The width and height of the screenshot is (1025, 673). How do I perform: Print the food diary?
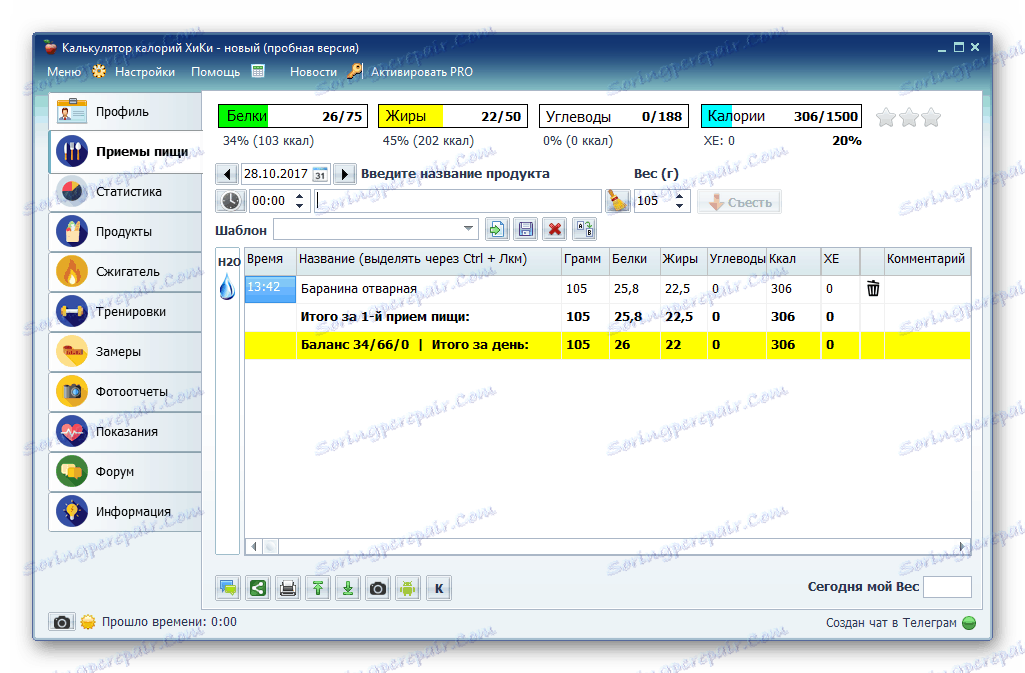pos(288,588)
